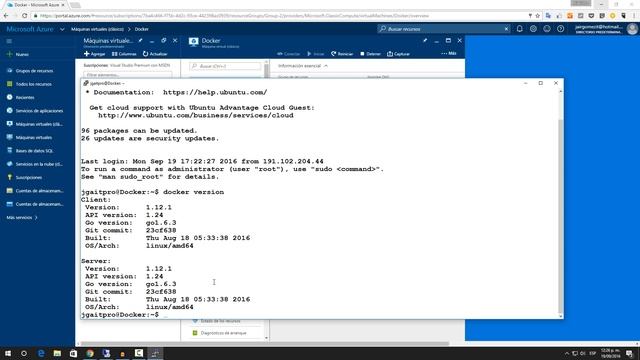Open the account avatar menu
The image size is (640, 360).
632,29
